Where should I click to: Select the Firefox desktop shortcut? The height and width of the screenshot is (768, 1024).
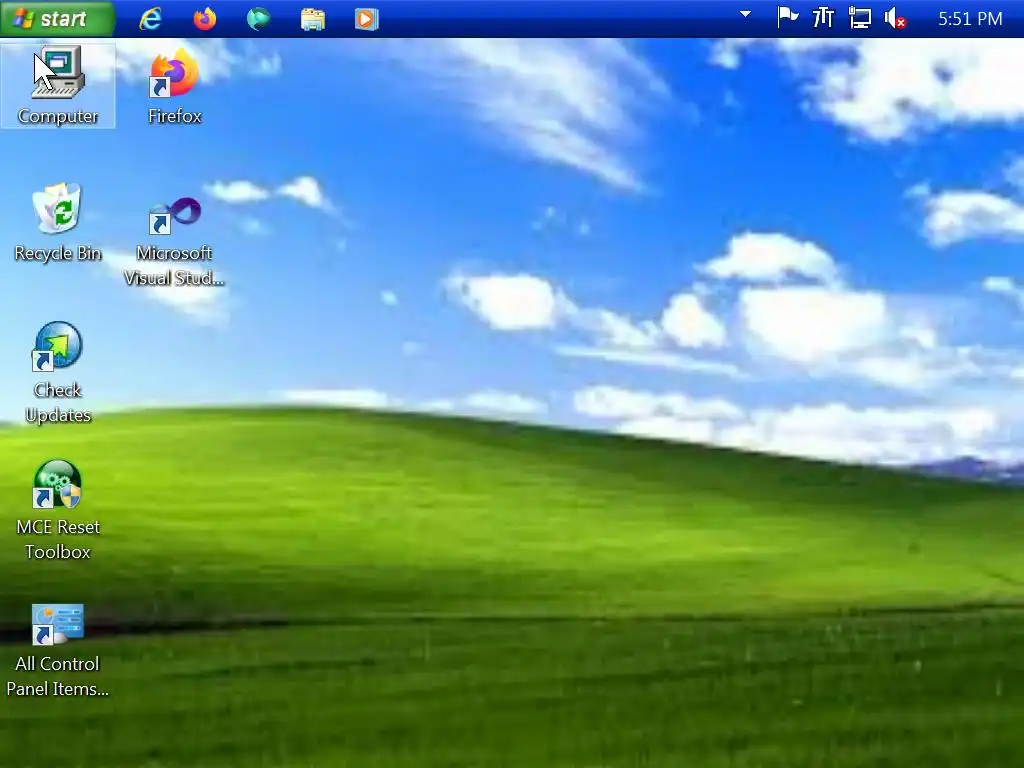click(174, 86)
